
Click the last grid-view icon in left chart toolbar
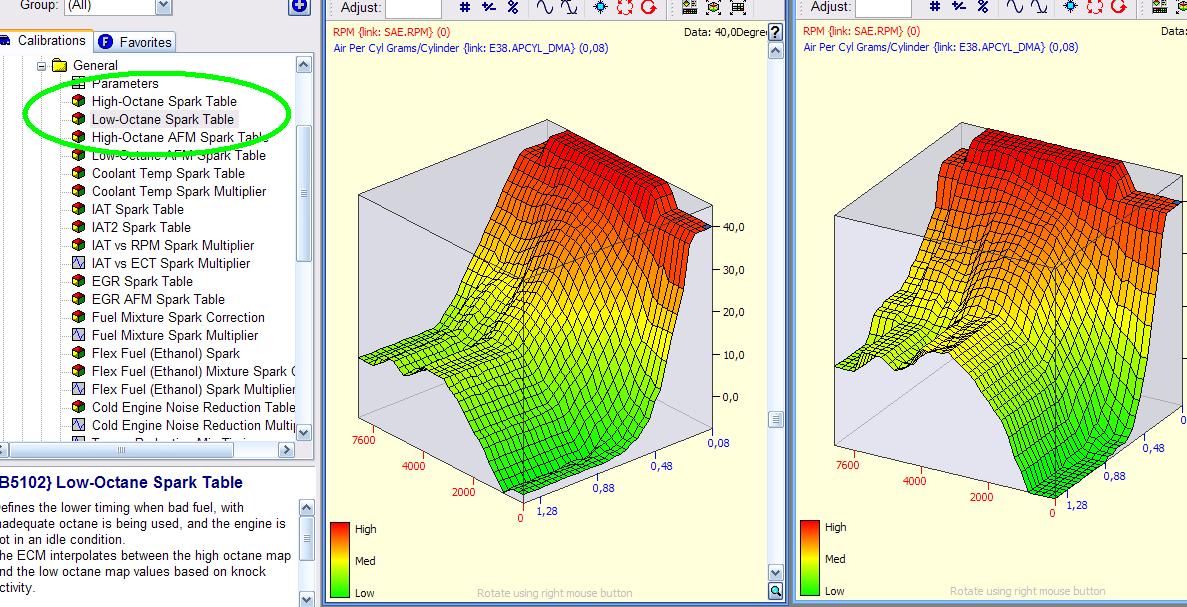[x=738, y=7]
